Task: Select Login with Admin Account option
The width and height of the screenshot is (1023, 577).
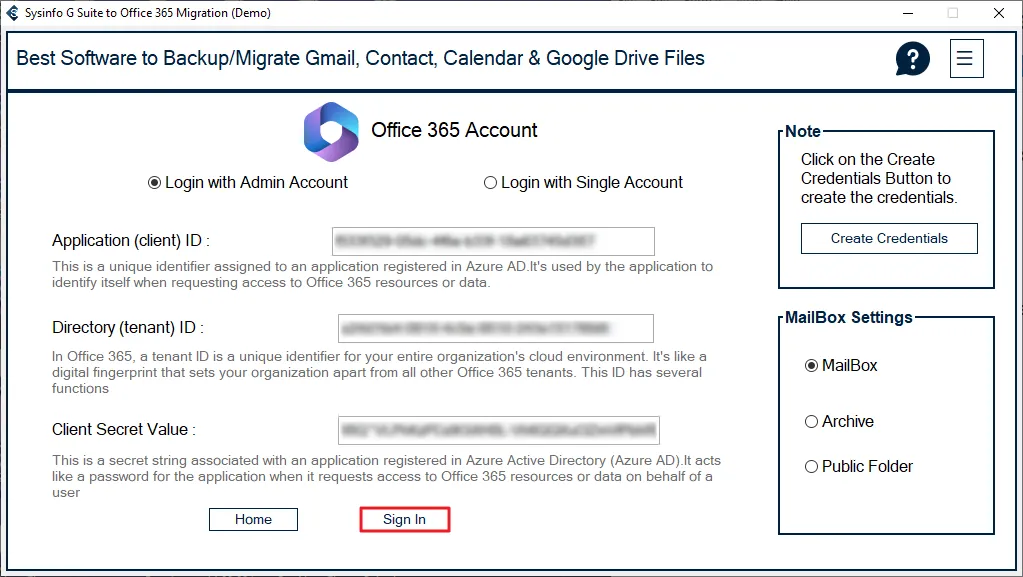Action: (x=248, y=183)
